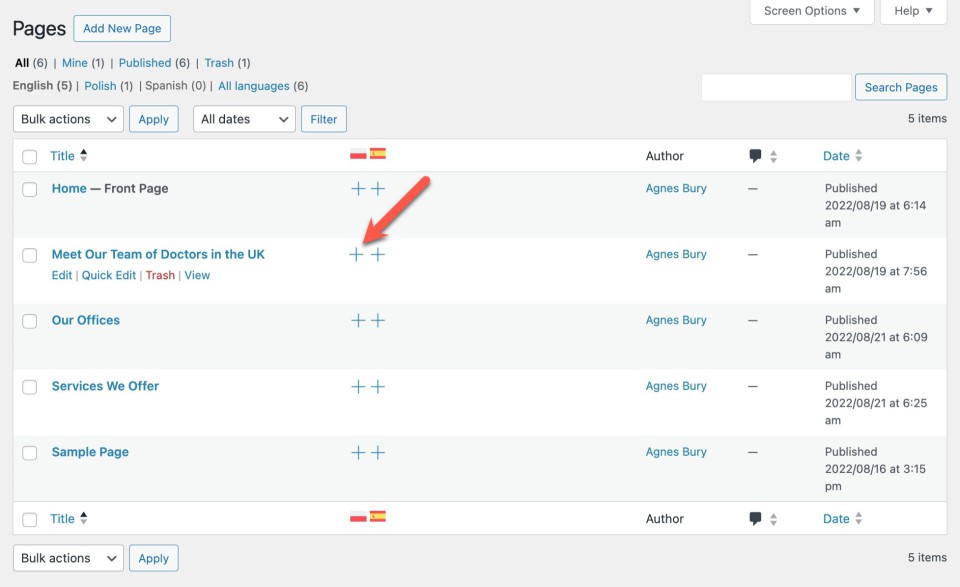Add Polish translation for Sample Page

tap(357, 453)
